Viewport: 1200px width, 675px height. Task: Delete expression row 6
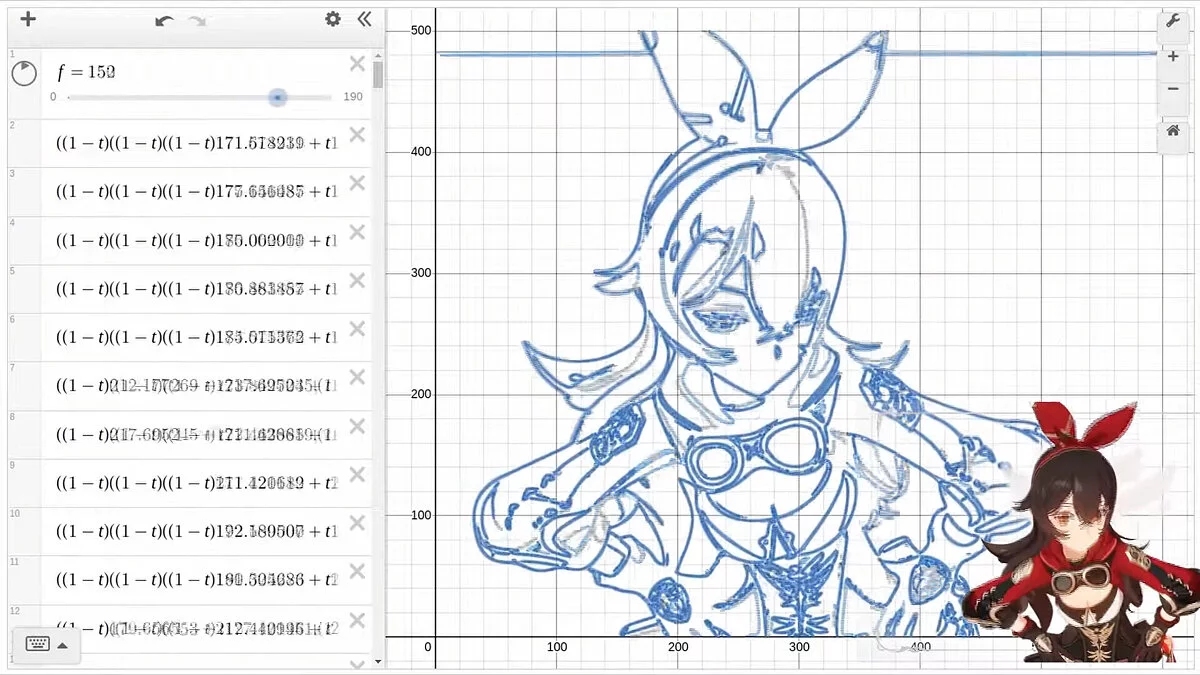click(357, 329)
